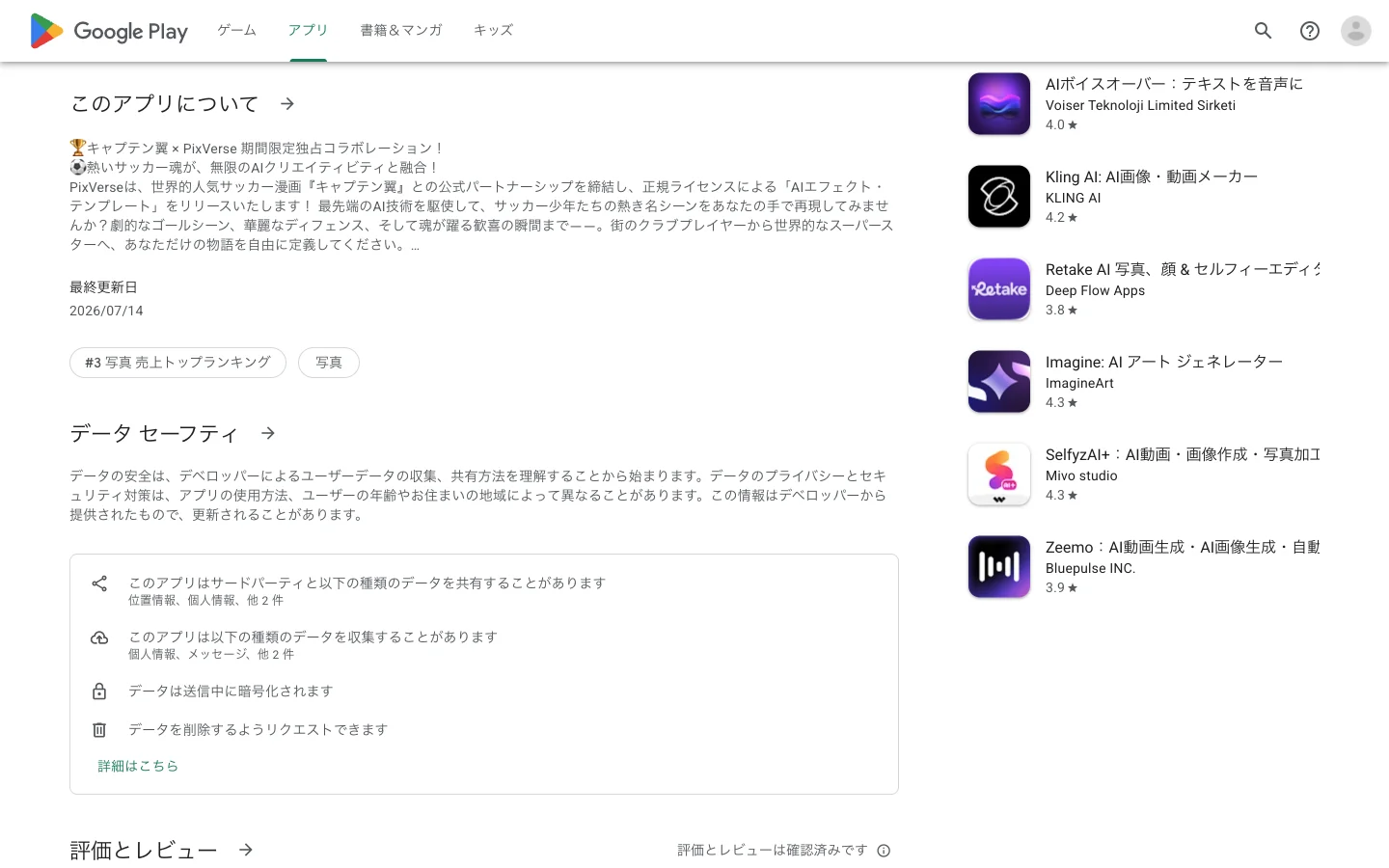Click text 位置情報、個人情報、他 2 件
The height and width of the screenshot is (868, 1389).
click(205, 600)
